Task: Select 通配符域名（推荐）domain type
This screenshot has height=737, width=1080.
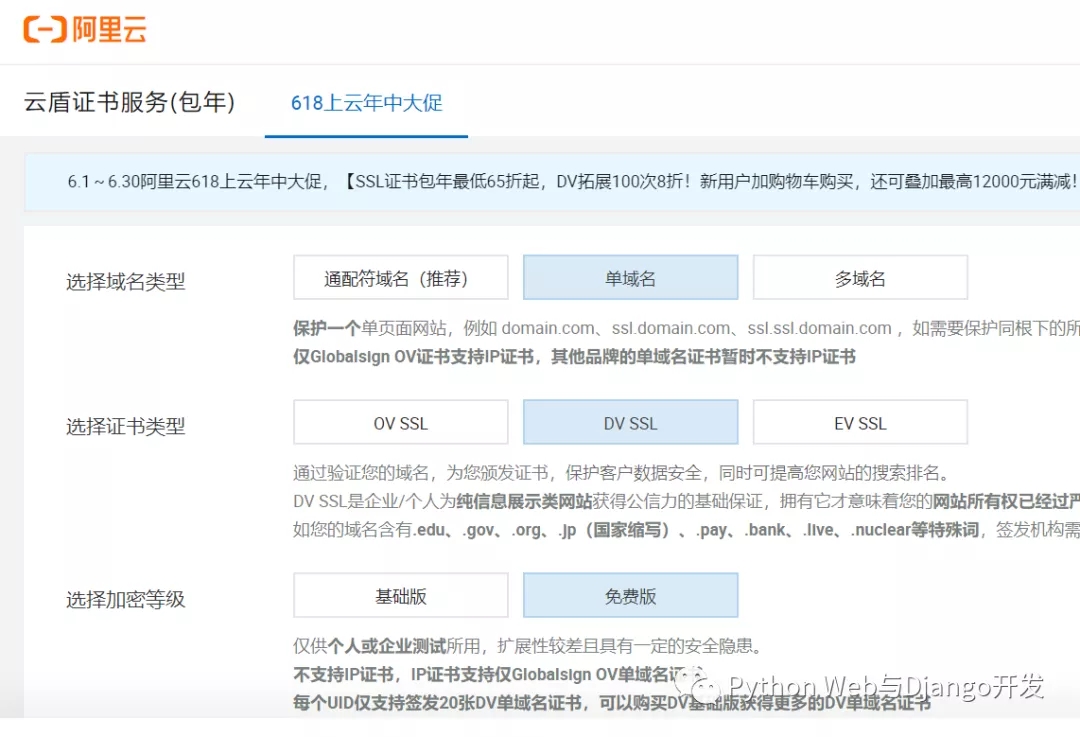Action: (x=401, y=278)
